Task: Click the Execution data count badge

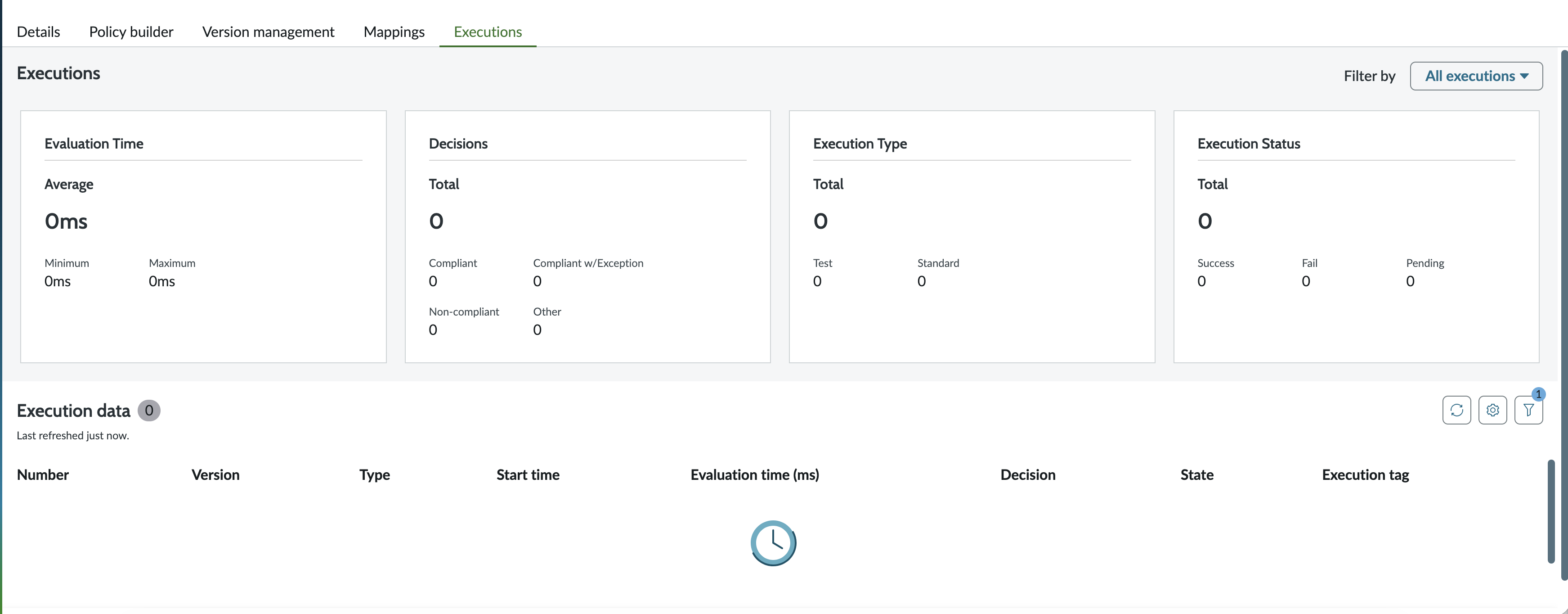Action: point(148,411)
